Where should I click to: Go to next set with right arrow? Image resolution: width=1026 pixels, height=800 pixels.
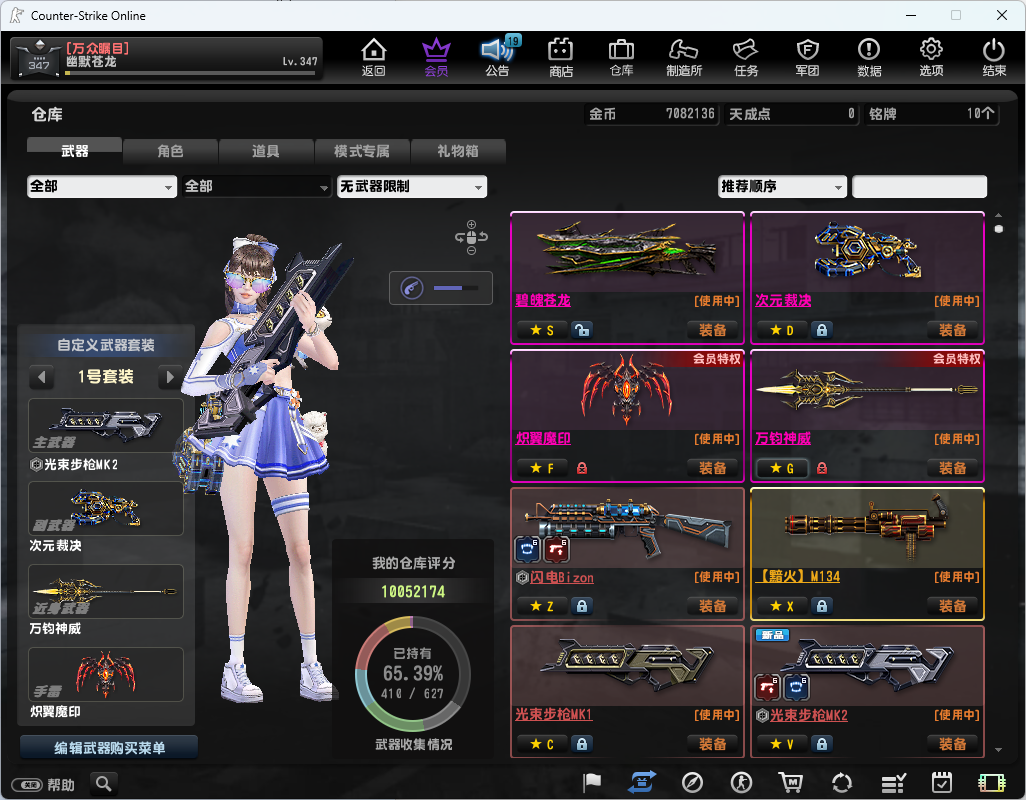170,377
